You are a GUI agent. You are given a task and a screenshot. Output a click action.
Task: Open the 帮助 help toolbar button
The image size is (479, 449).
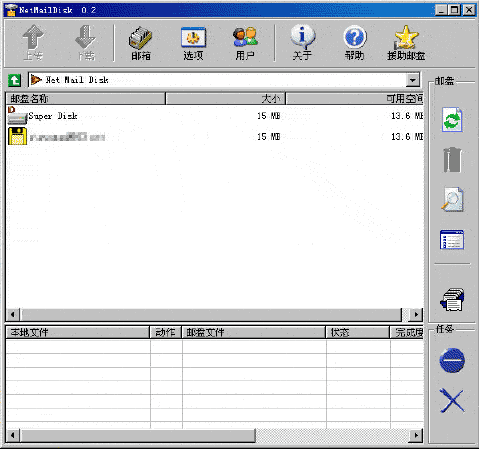click(x=354, y=43)
